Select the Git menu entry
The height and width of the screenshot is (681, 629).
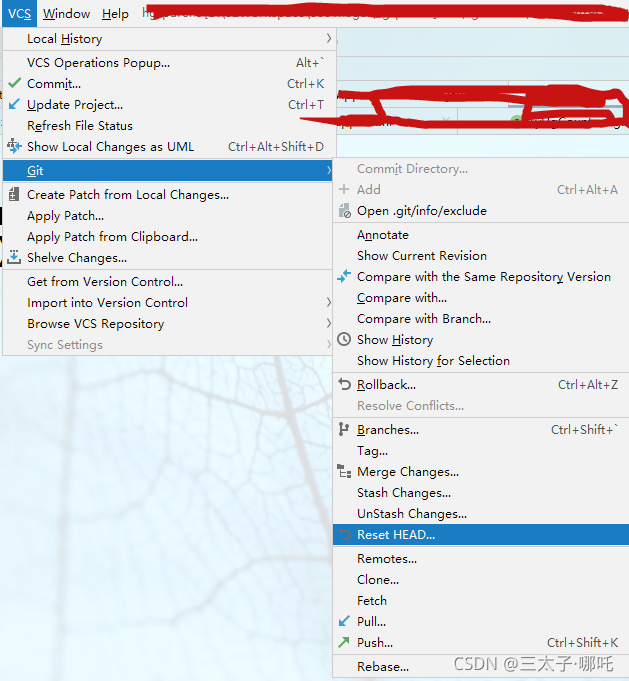(168, 170)
